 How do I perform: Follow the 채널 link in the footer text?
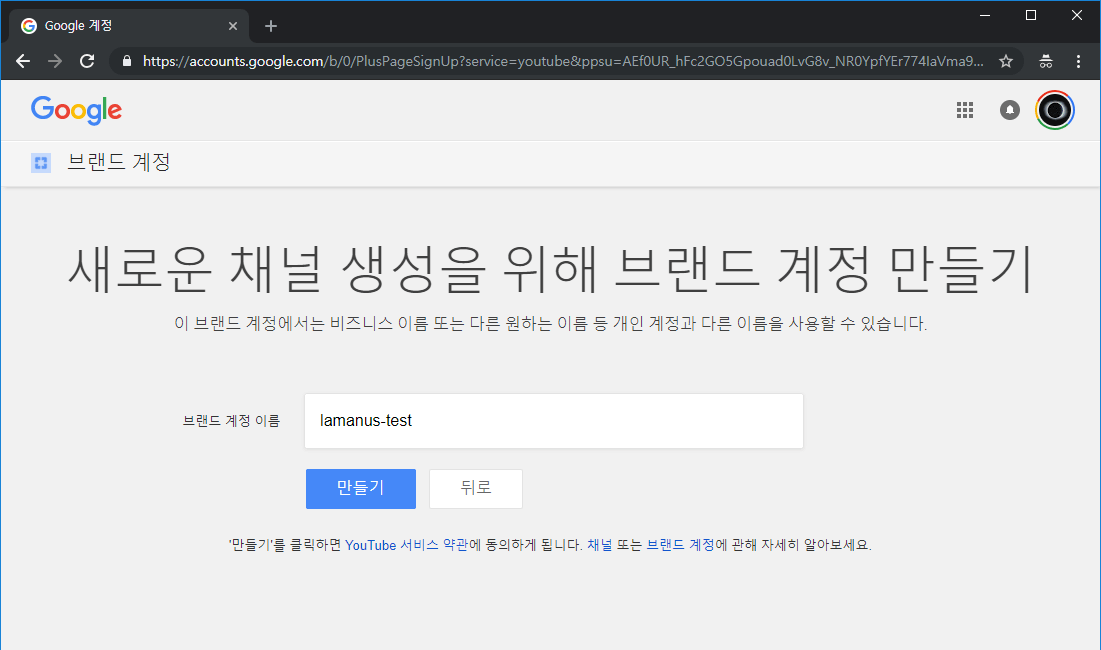tap(599, 546)
